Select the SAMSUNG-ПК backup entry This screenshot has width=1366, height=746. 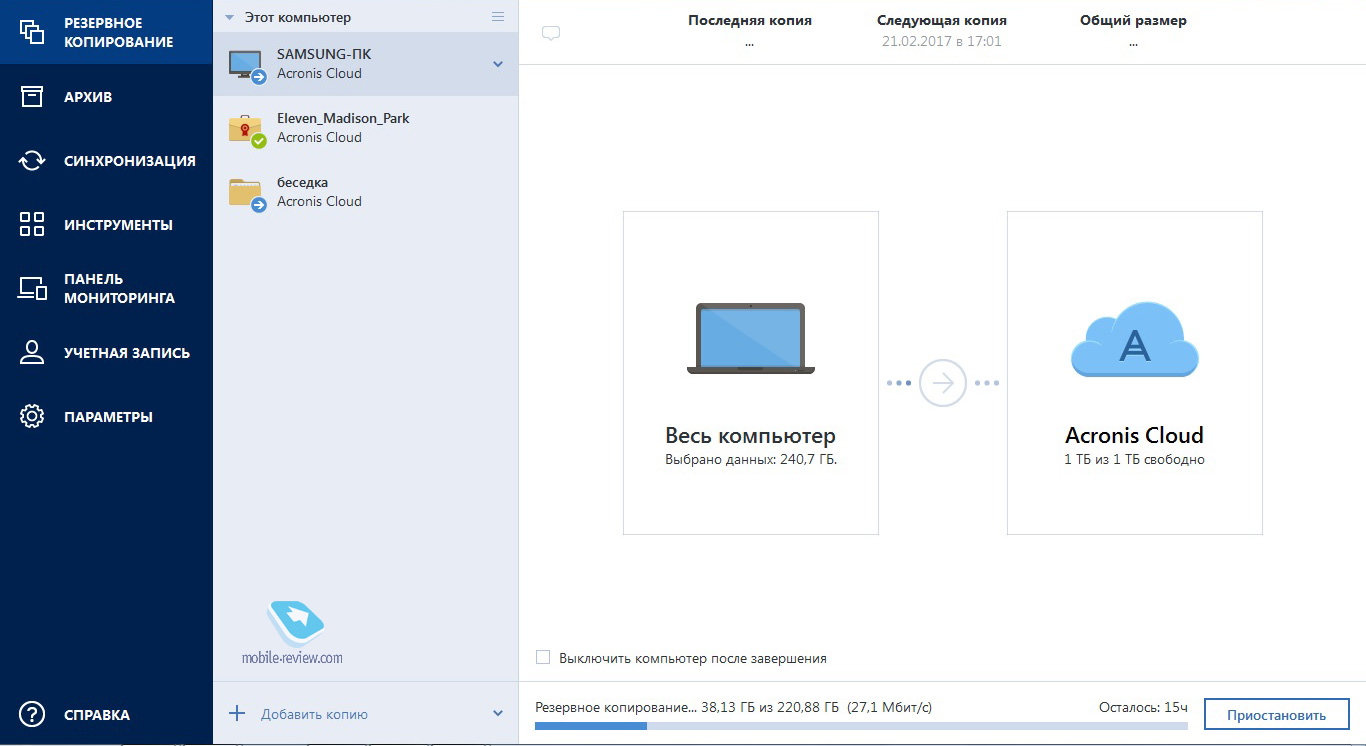[366, 64]
